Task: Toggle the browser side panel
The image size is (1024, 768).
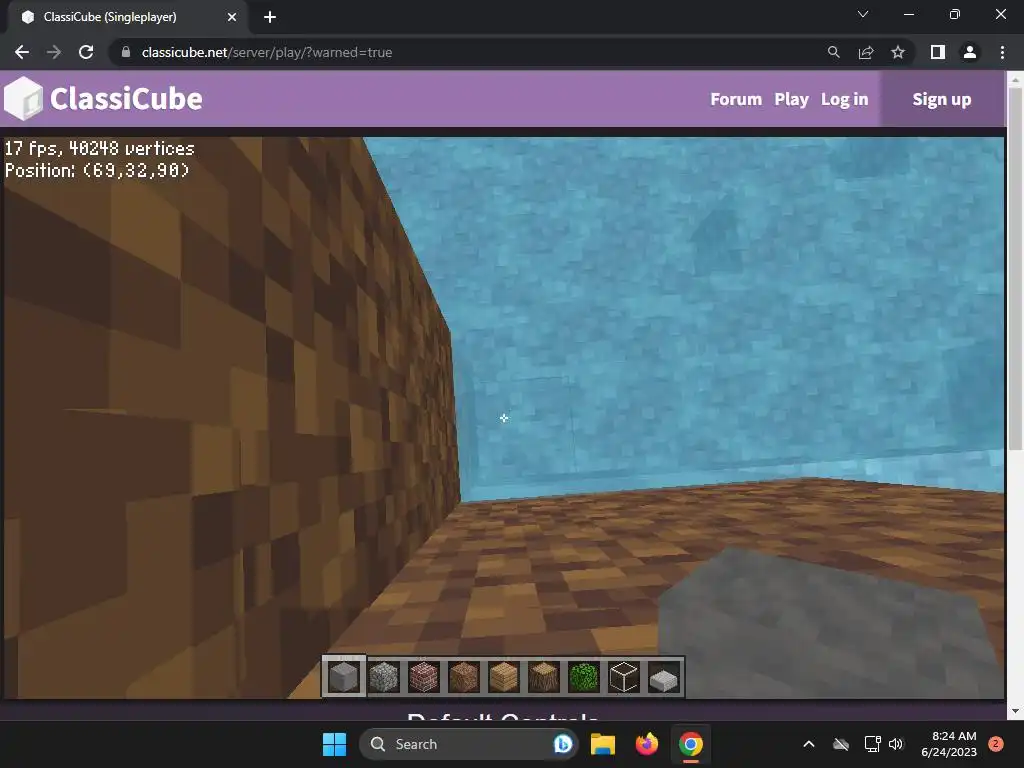Action: click(x=938, y=52)
